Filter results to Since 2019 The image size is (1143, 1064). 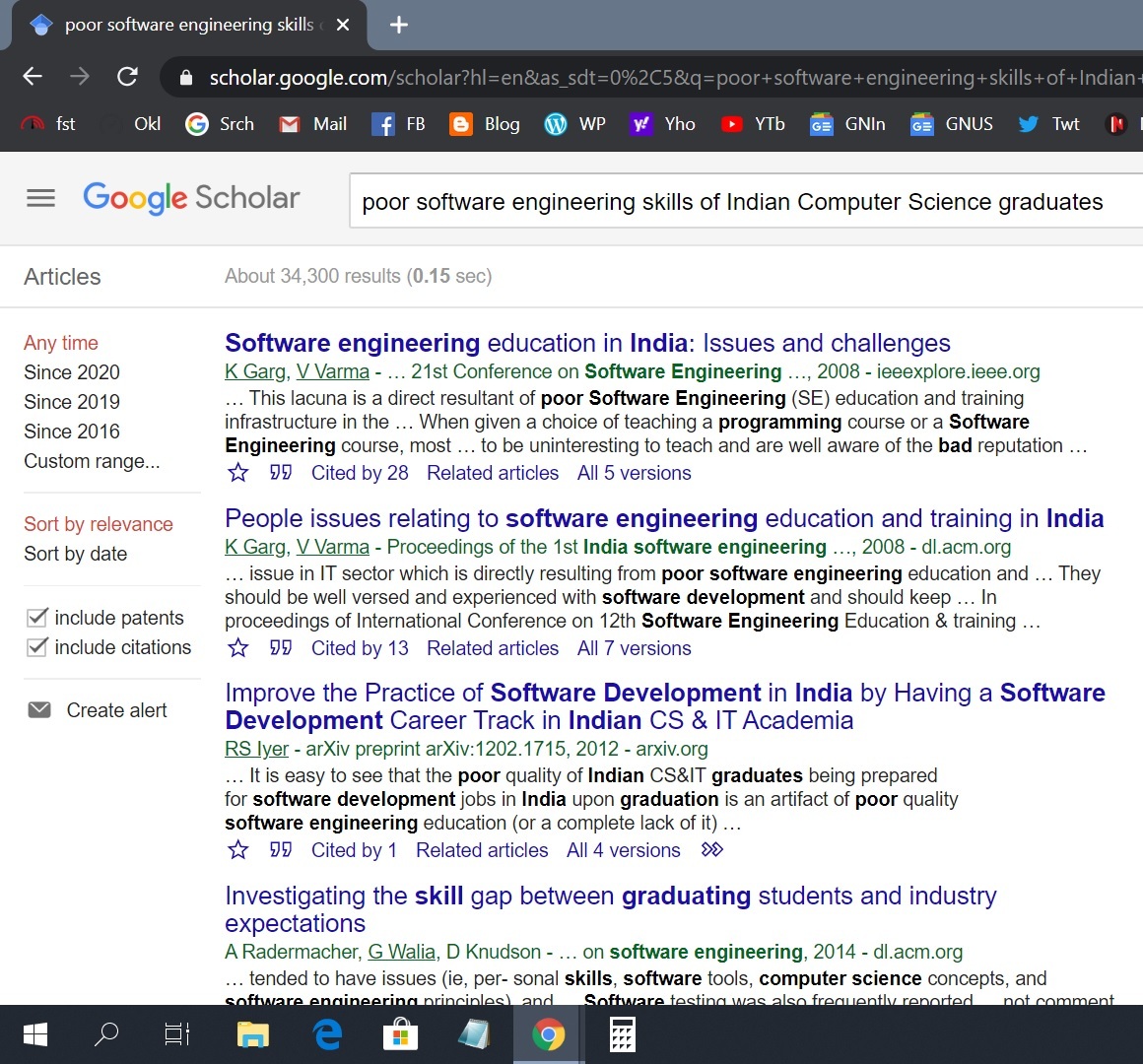coord(72,402)
